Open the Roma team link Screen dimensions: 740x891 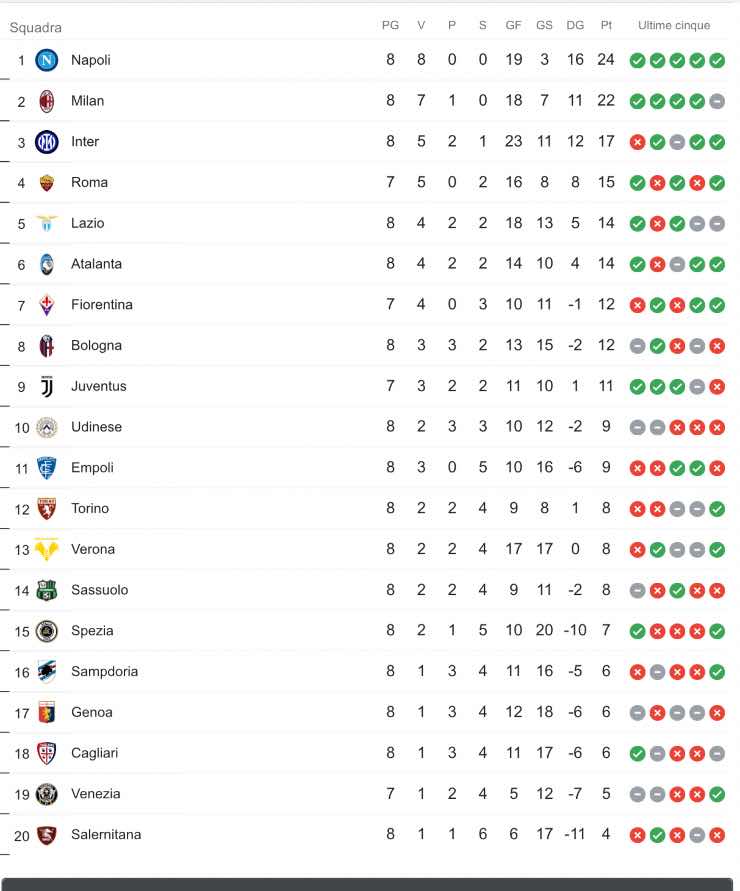(89, 182)
